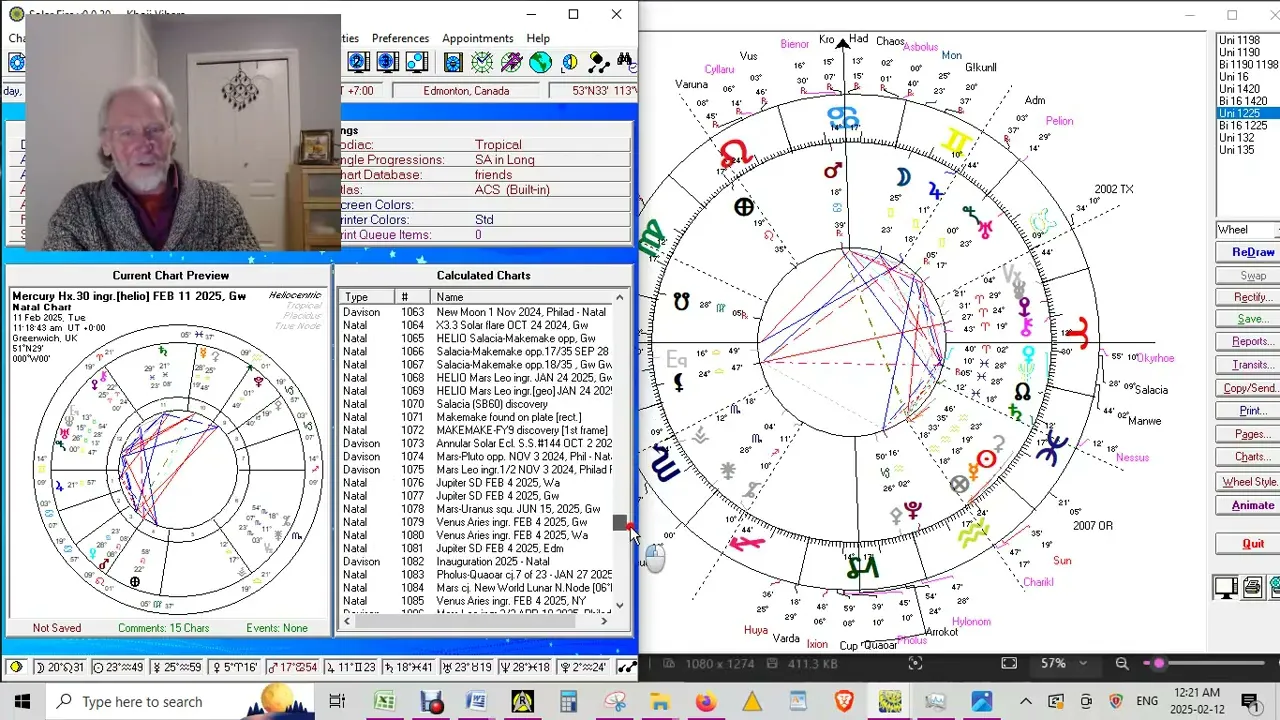Click the Calculated Charts vertical scrollbar thumb
Screen dimensions: 1280x720
tap(620, 523)
